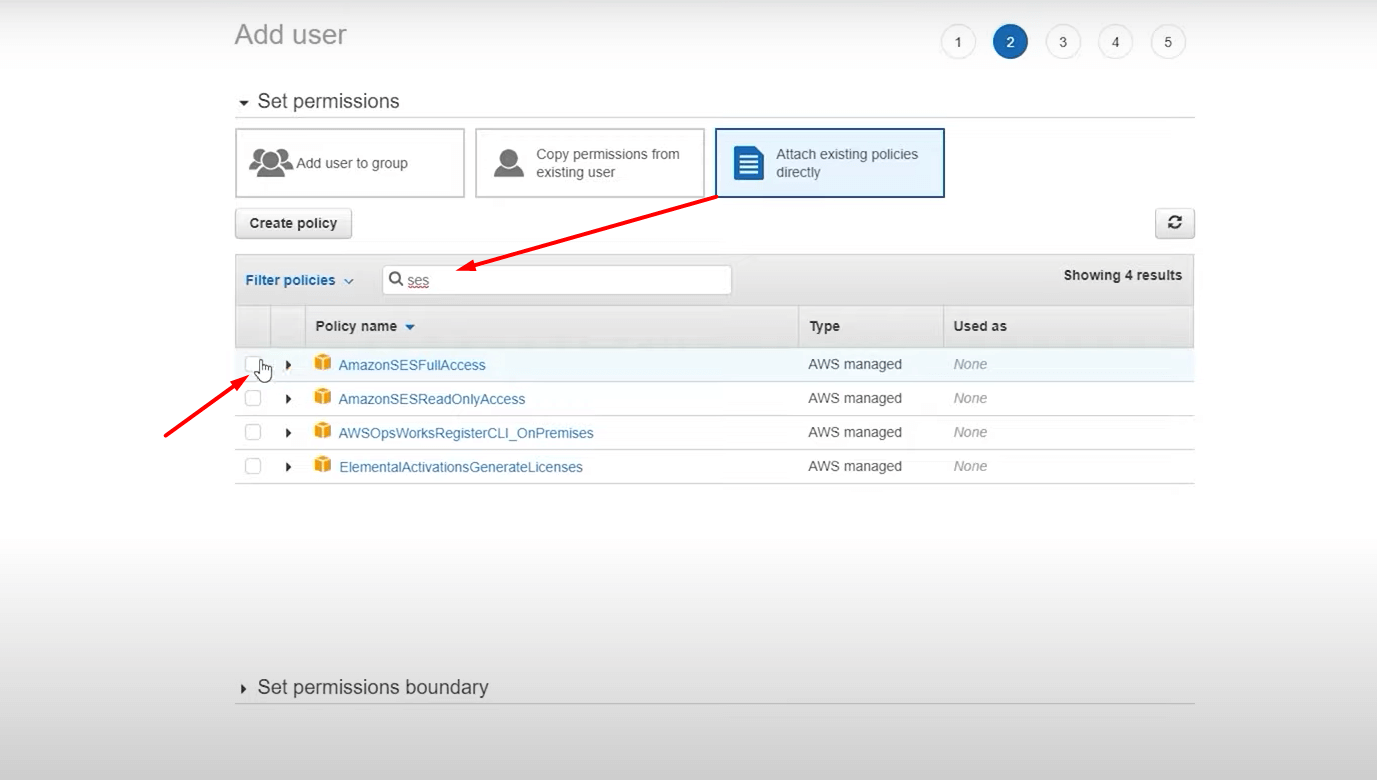Expand the AWSOpsWorksRegisterCLI_OnPremises row details
Screen dimensions: 1377x780
coord(288,433)
